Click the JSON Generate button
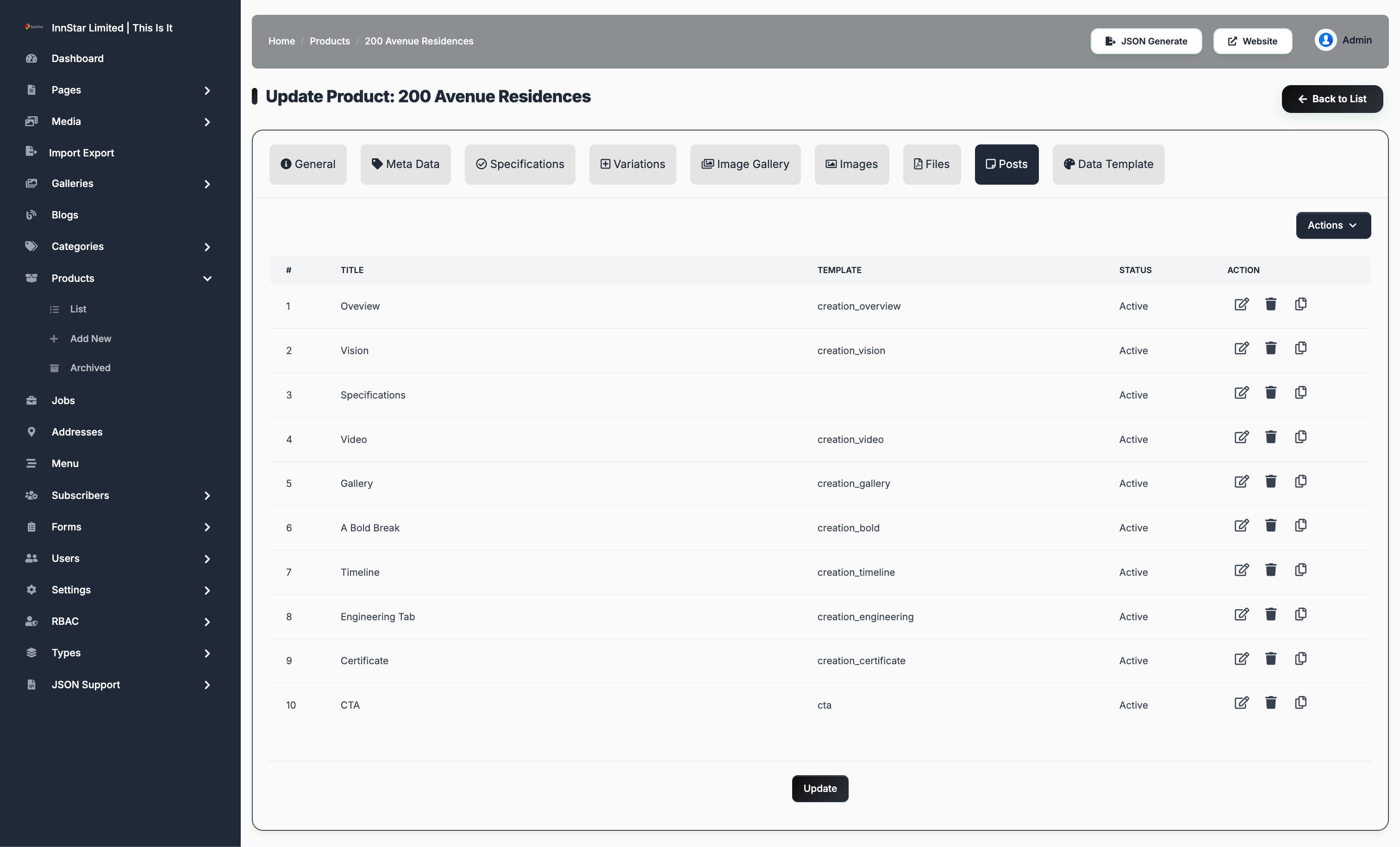This screenshot has width=1400, height=847. click(1146, 41)
